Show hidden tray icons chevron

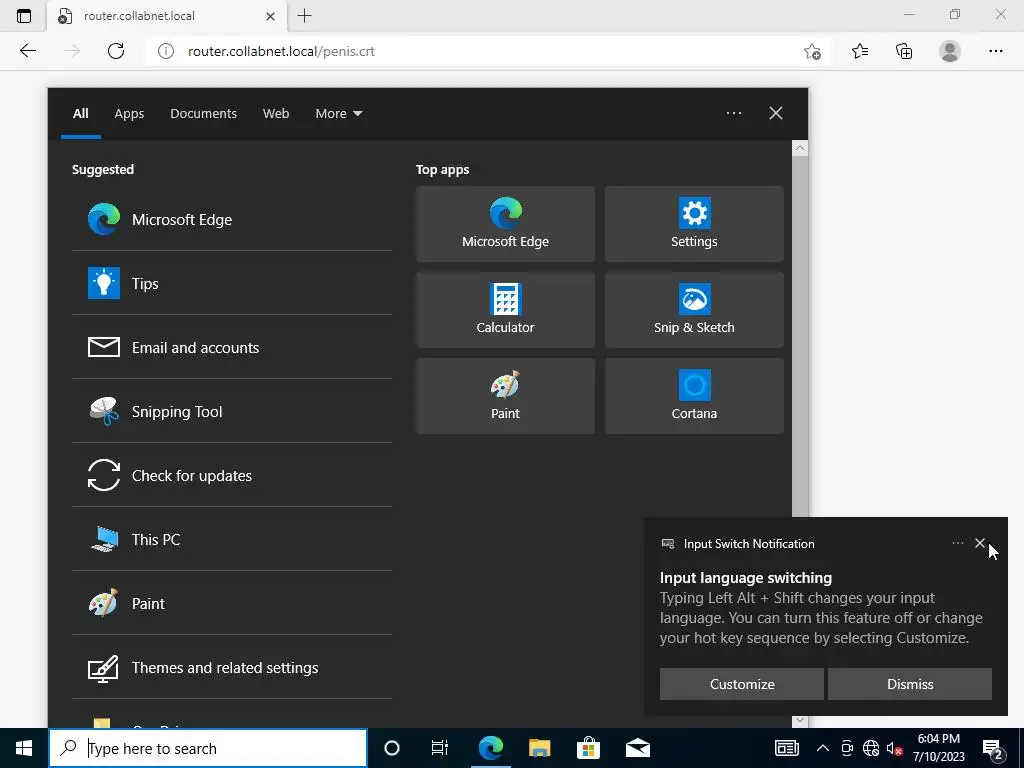[823, 748]
